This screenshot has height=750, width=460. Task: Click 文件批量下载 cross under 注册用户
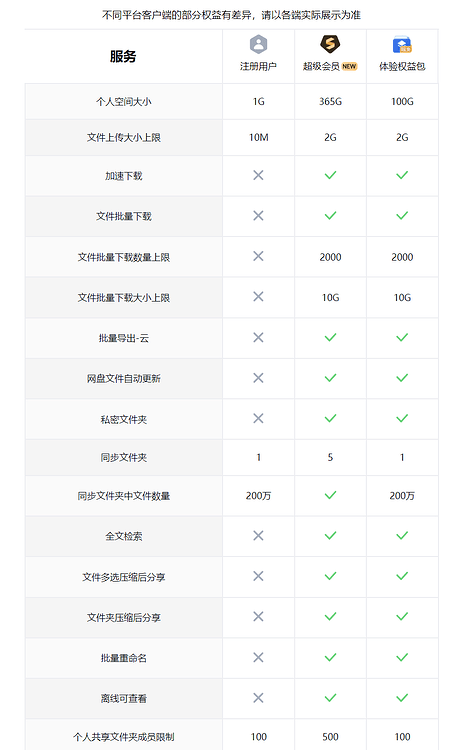(258, 216)
